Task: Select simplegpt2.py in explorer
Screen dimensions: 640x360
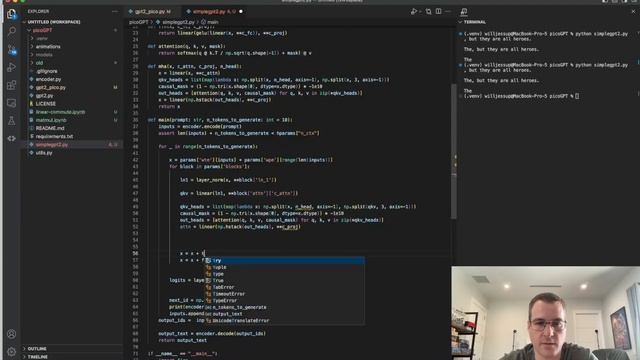Action: tap(52, 144)
